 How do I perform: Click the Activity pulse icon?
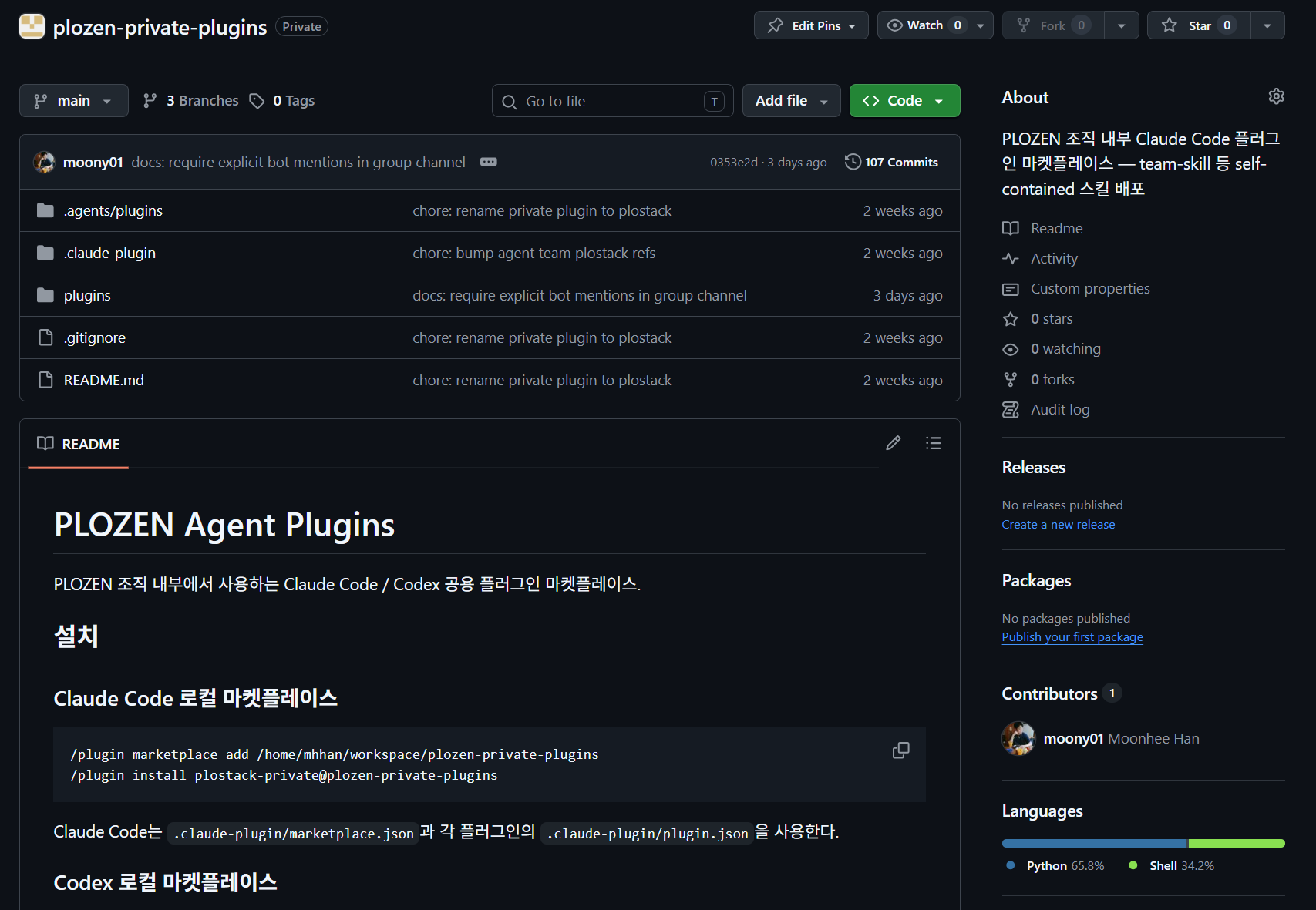(1010, 258)
